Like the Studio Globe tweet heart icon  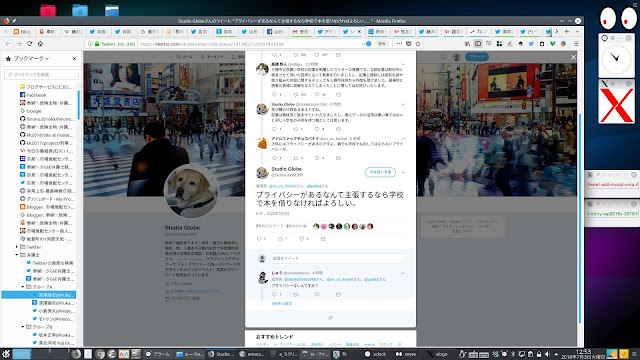(x=301, y=239)
